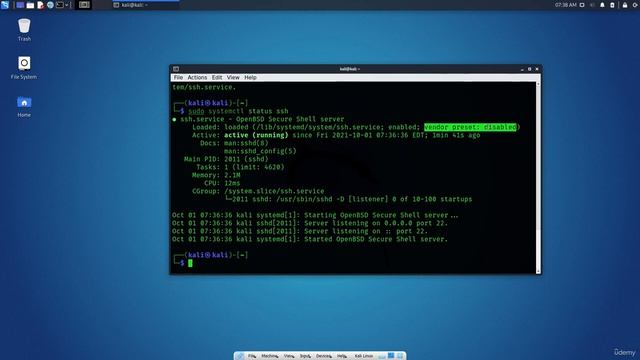
Task: Click 'man:sshd_config(5)' docs text
Action: coord(260,151)
